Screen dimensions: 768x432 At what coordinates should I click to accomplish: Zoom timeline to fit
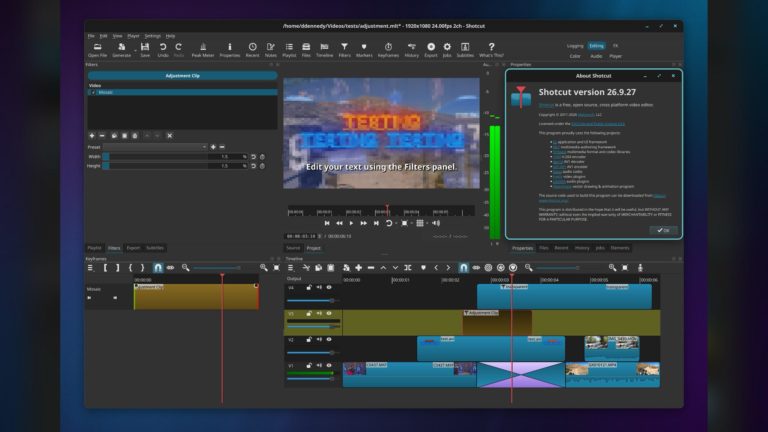pyautogui.click(x=625, y=267)
